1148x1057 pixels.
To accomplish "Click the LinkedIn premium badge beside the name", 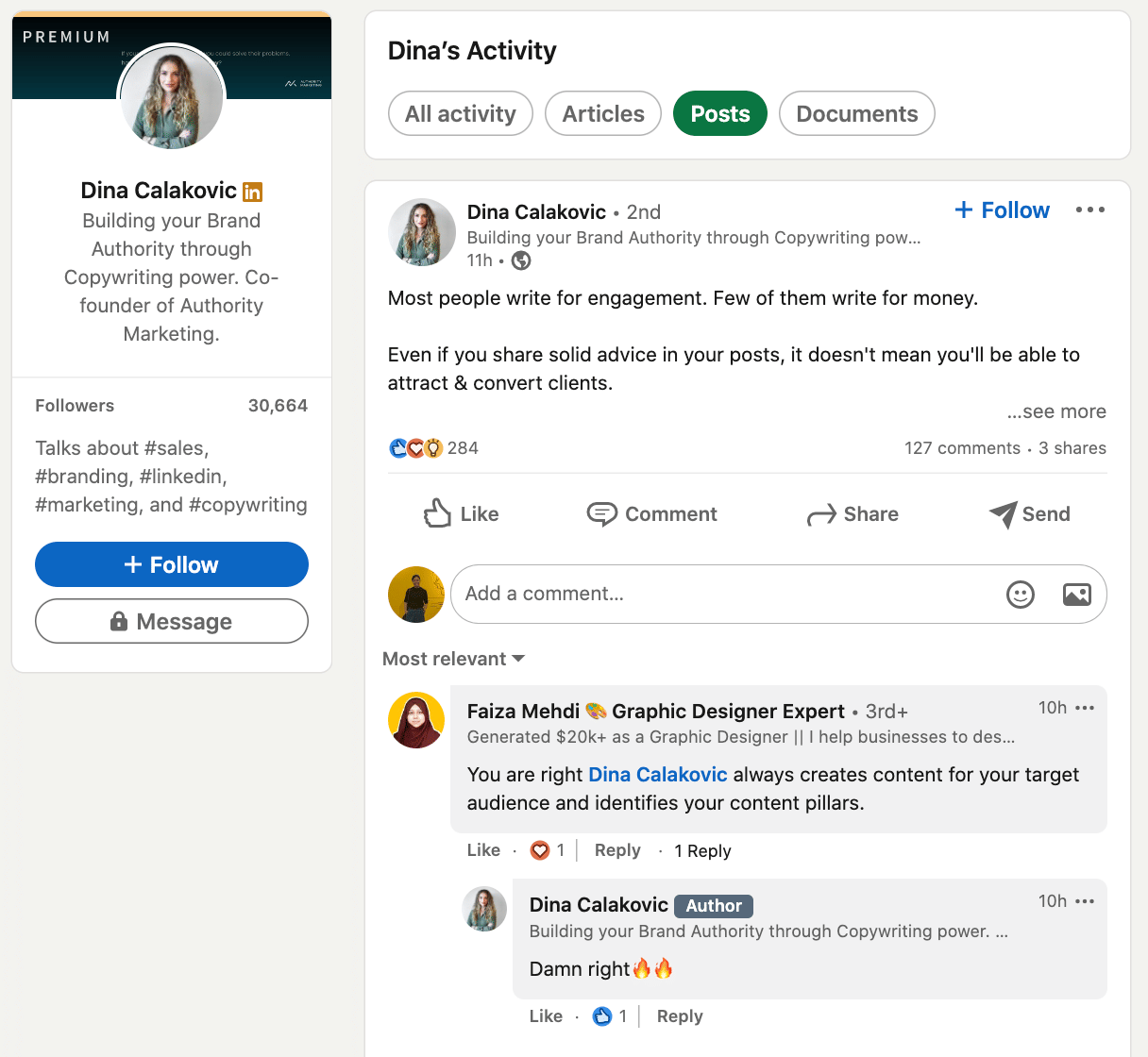I will click(x=252, y=192).
